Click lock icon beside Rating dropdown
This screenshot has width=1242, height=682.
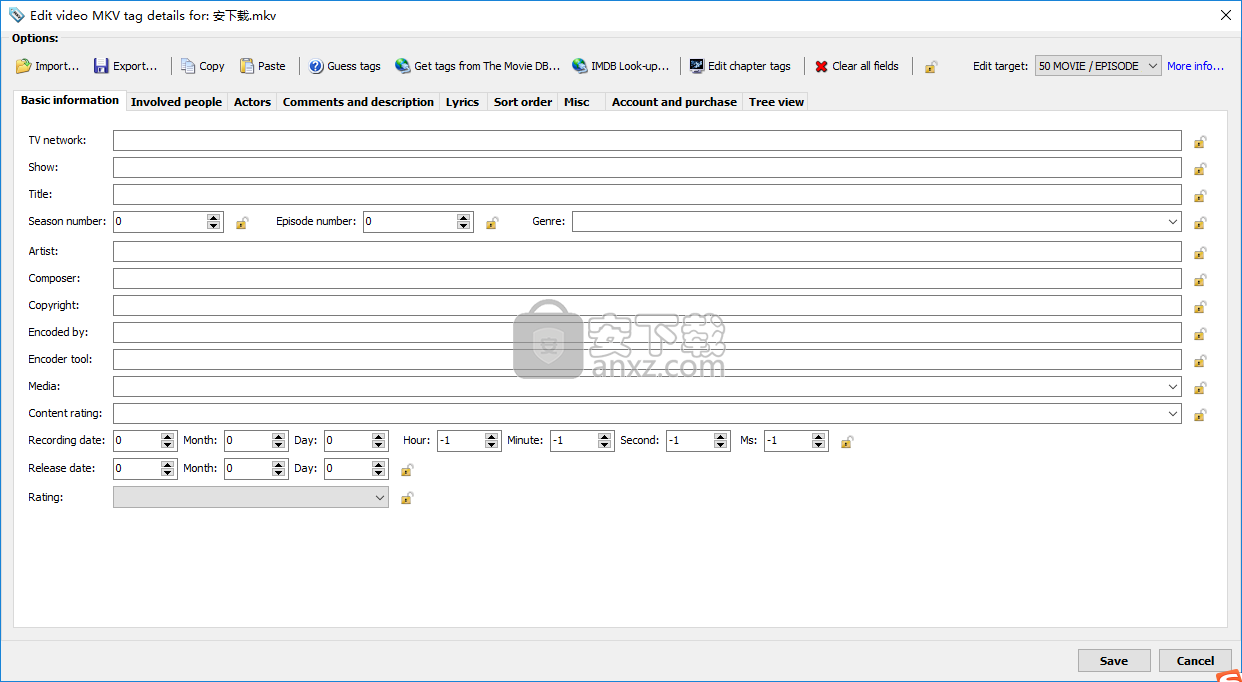407,498
